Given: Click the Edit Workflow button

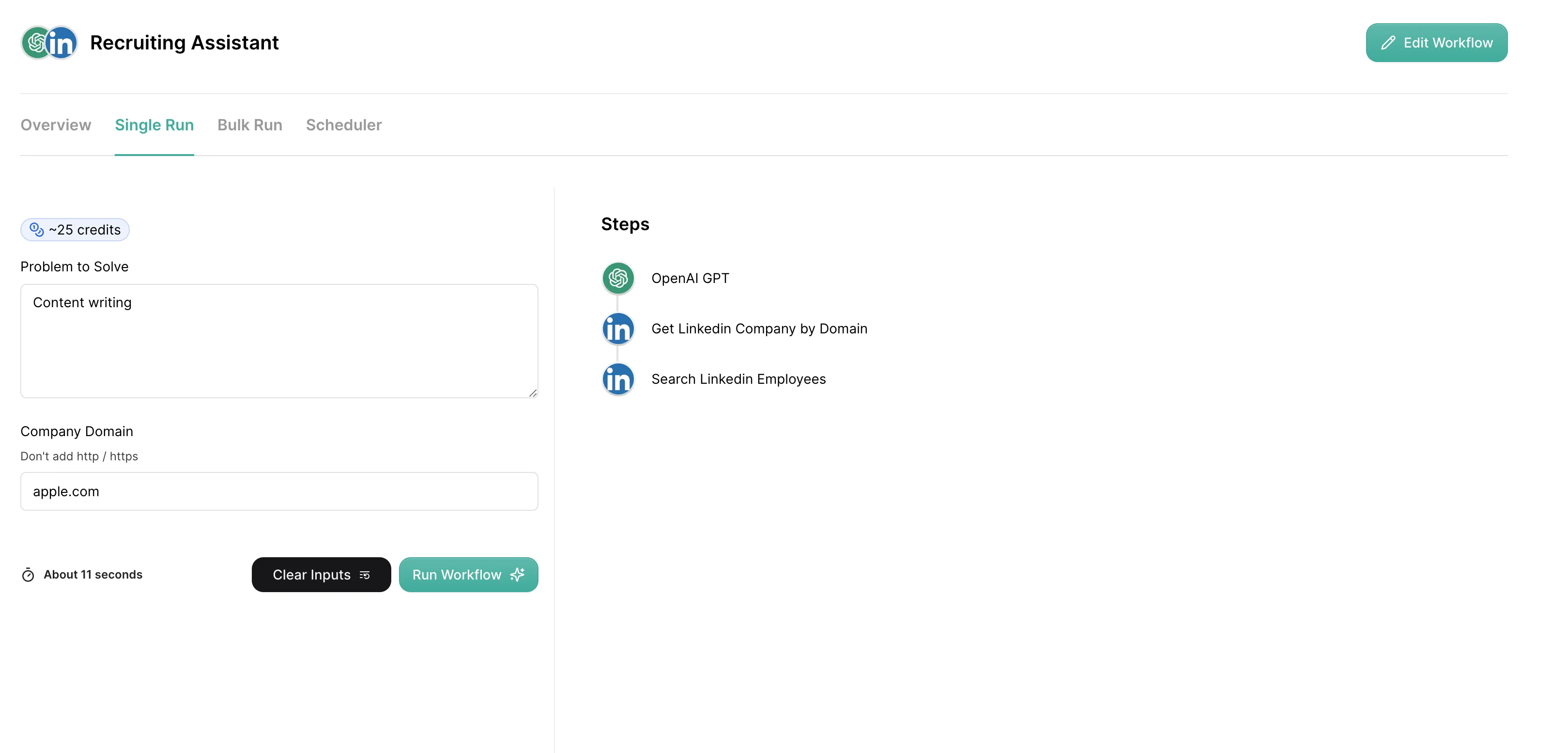Looking at the screenshot, I should click(1436, 43).
